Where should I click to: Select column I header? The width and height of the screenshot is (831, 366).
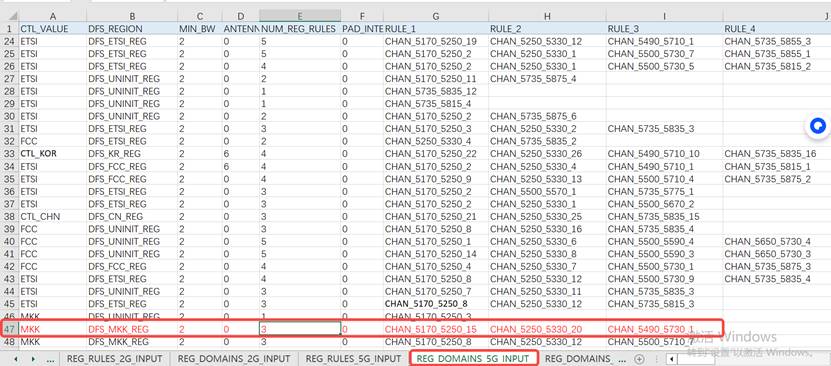coord(664,16)
